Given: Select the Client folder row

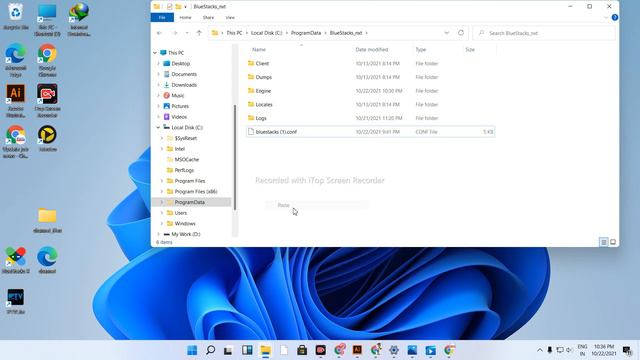Looking at the screenshot, I should click(x=371, y=63).
